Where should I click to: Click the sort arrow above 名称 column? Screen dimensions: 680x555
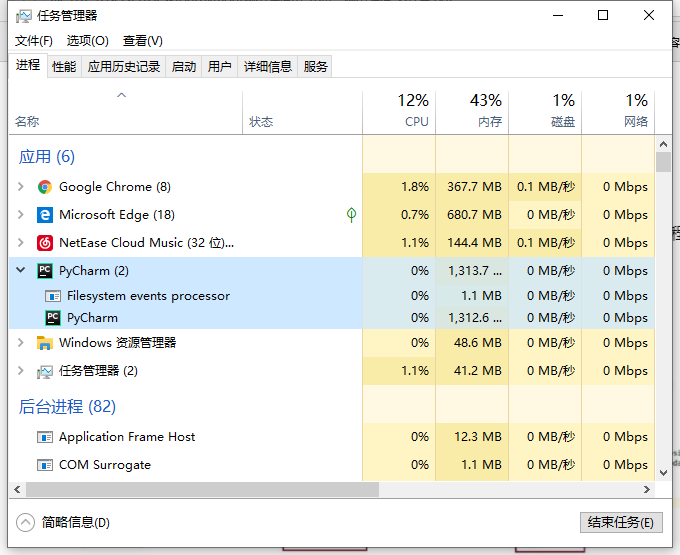click(121, 95)
